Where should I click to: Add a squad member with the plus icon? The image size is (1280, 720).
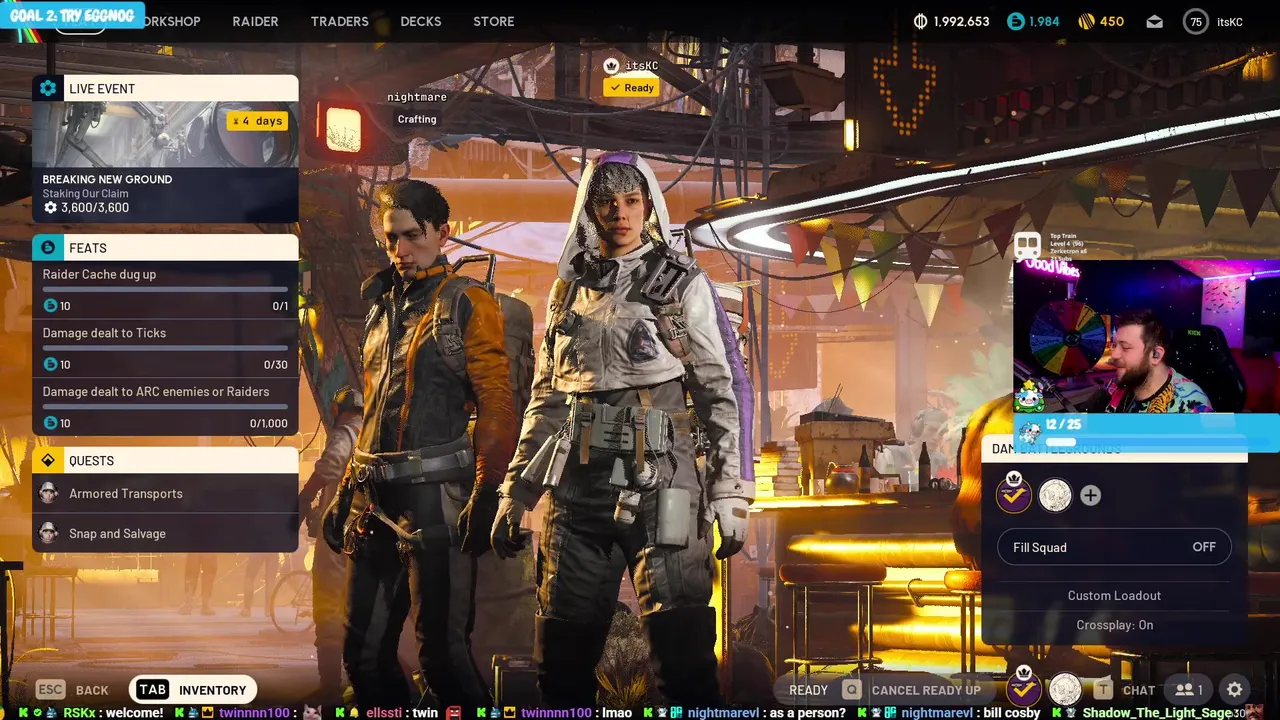click(1090, 495)
